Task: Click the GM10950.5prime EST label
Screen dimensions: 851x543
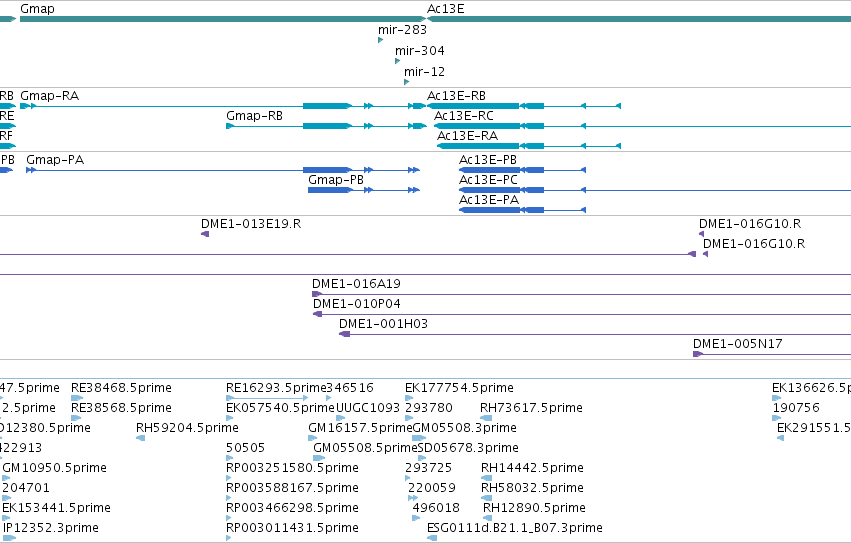Action: click(x=54, y=468)
